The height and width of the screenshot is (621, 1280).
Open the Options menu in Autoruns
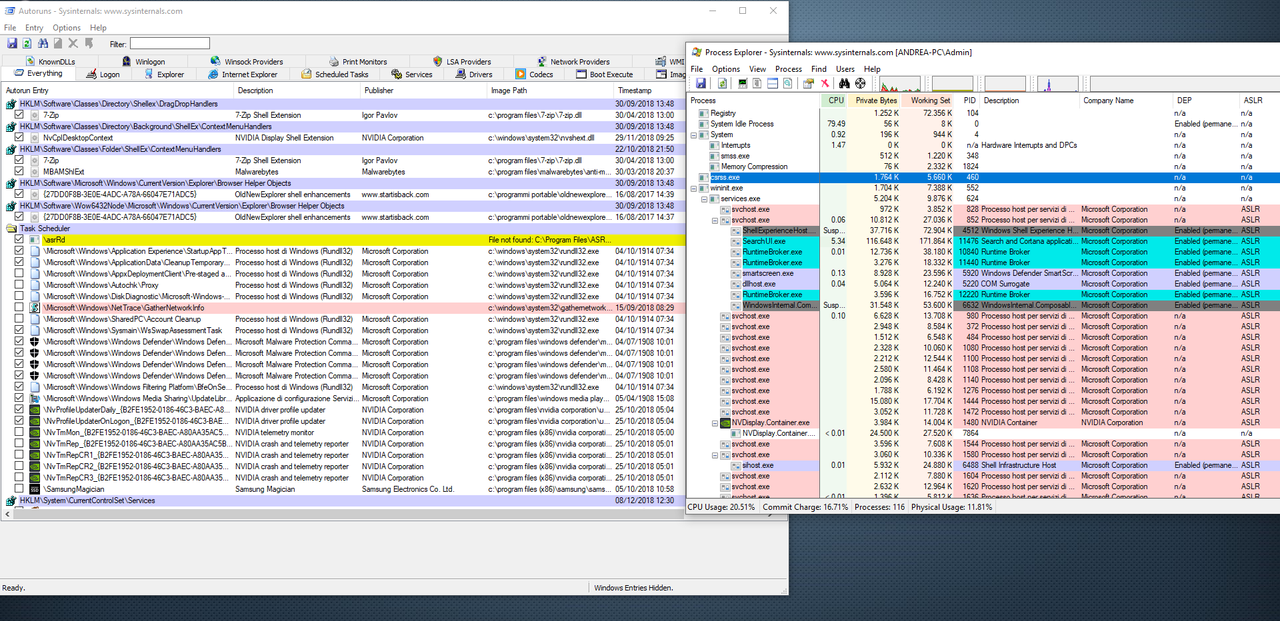pyautogui.click(x=66, y=28)
